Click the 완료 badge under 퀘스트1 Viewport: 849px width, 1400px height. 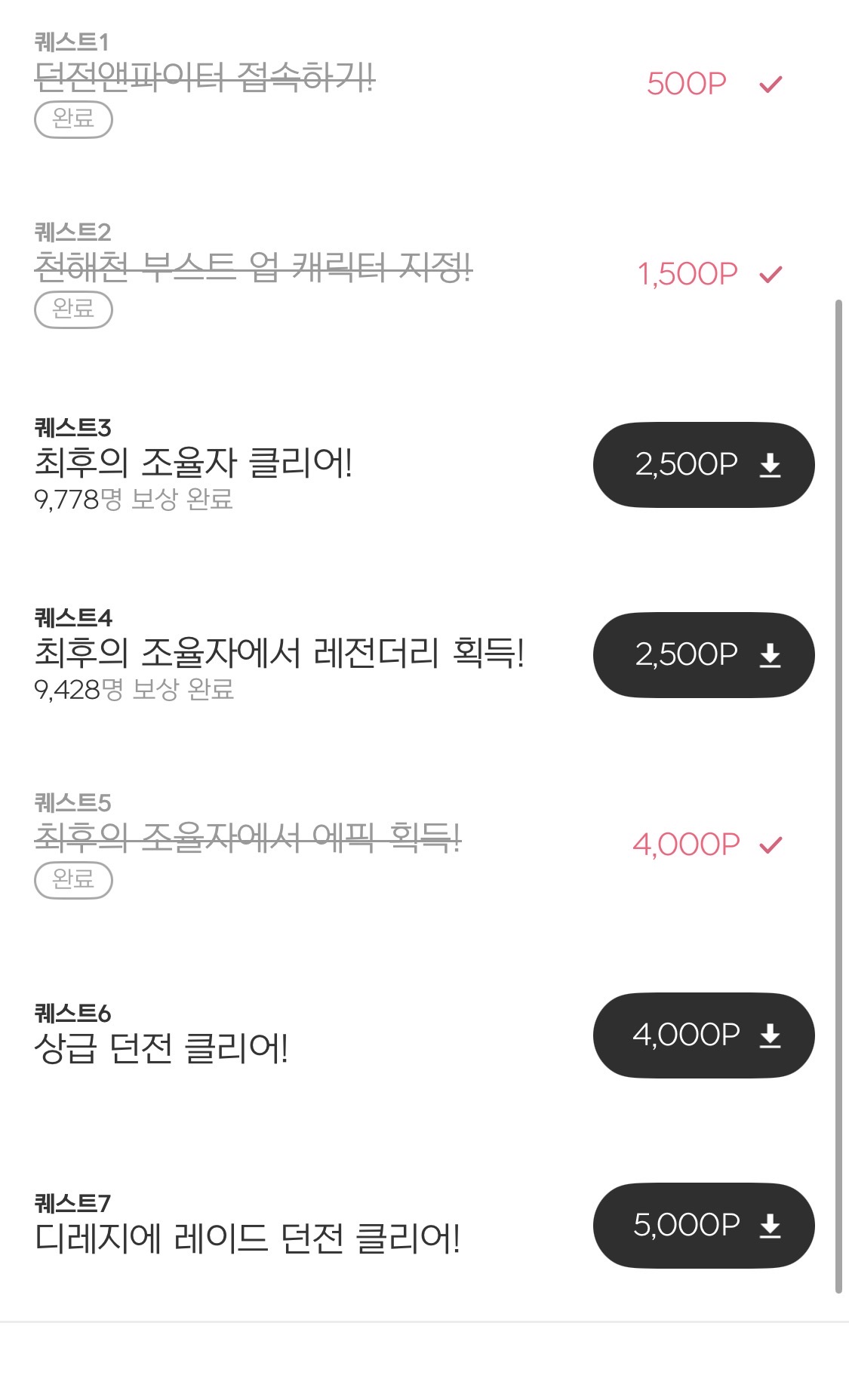click(73, 119)
